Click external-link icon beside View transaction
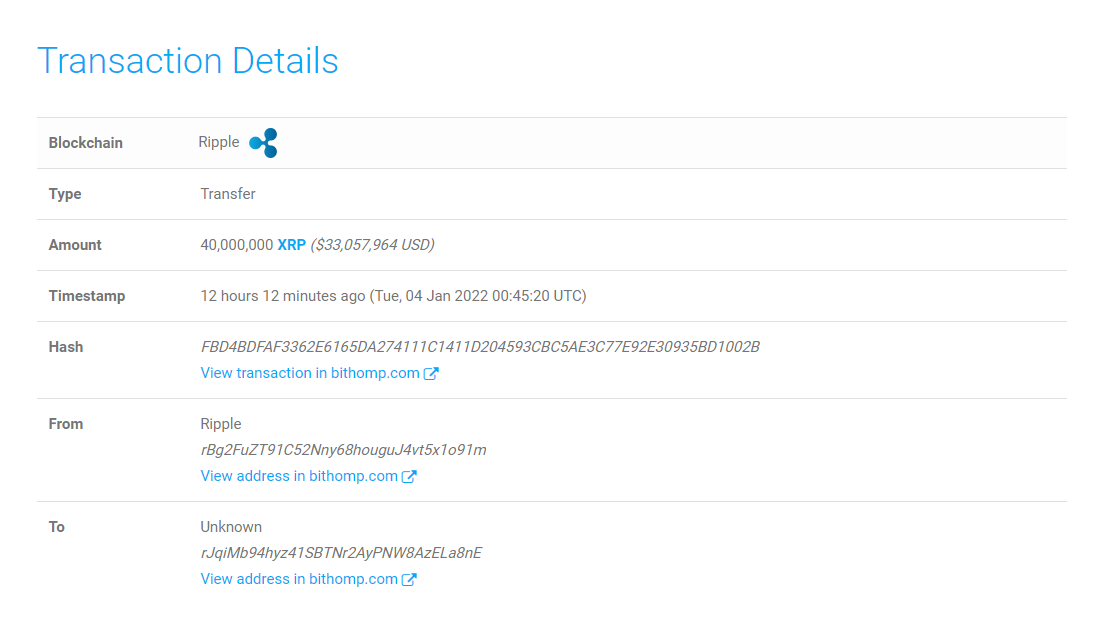Image resolution: width=1095 pixels, height=617 pixels. [x=432, y=373]
